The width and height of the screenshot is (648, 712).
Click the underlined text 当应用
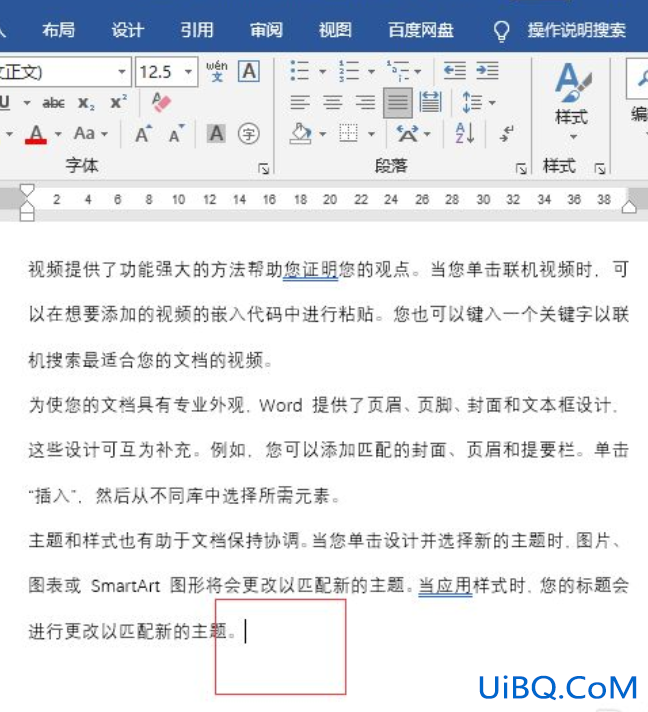[x=445, y=585]
